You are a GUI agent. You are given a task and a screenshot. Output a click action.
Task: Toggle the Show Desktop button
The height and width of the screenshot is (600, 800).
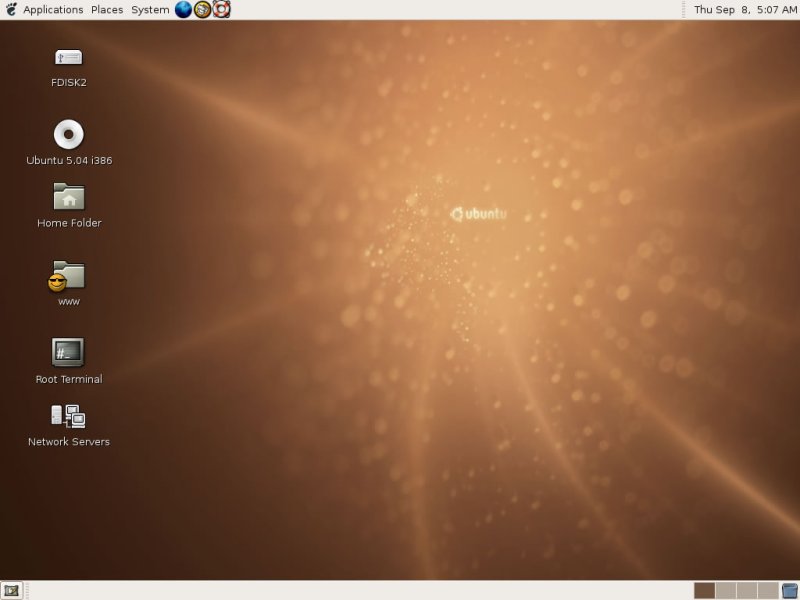pyautogui.click(x=12, y=590)
